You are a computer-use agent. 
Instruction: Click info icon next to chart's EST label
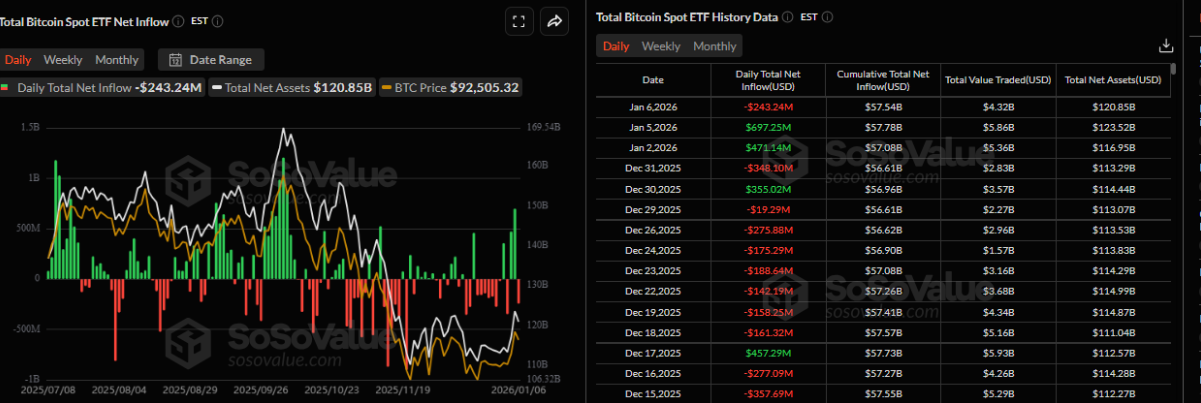coord(218,21)
